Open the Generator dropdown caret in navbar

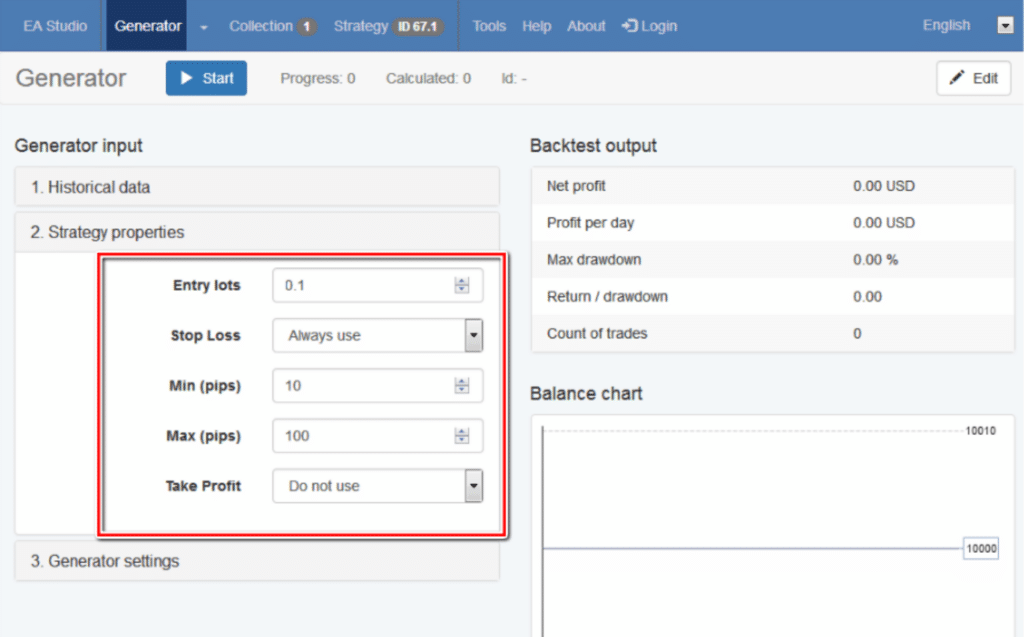pos(204,27)
